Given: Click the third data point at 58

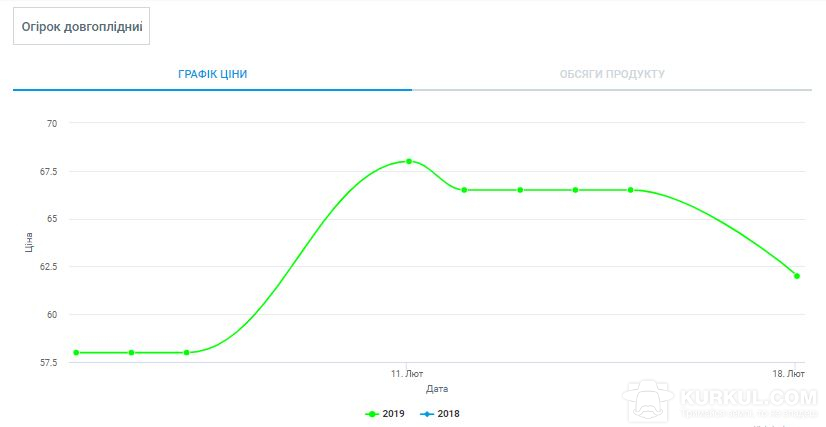Looking at the screenshot, I should (186, 353).
